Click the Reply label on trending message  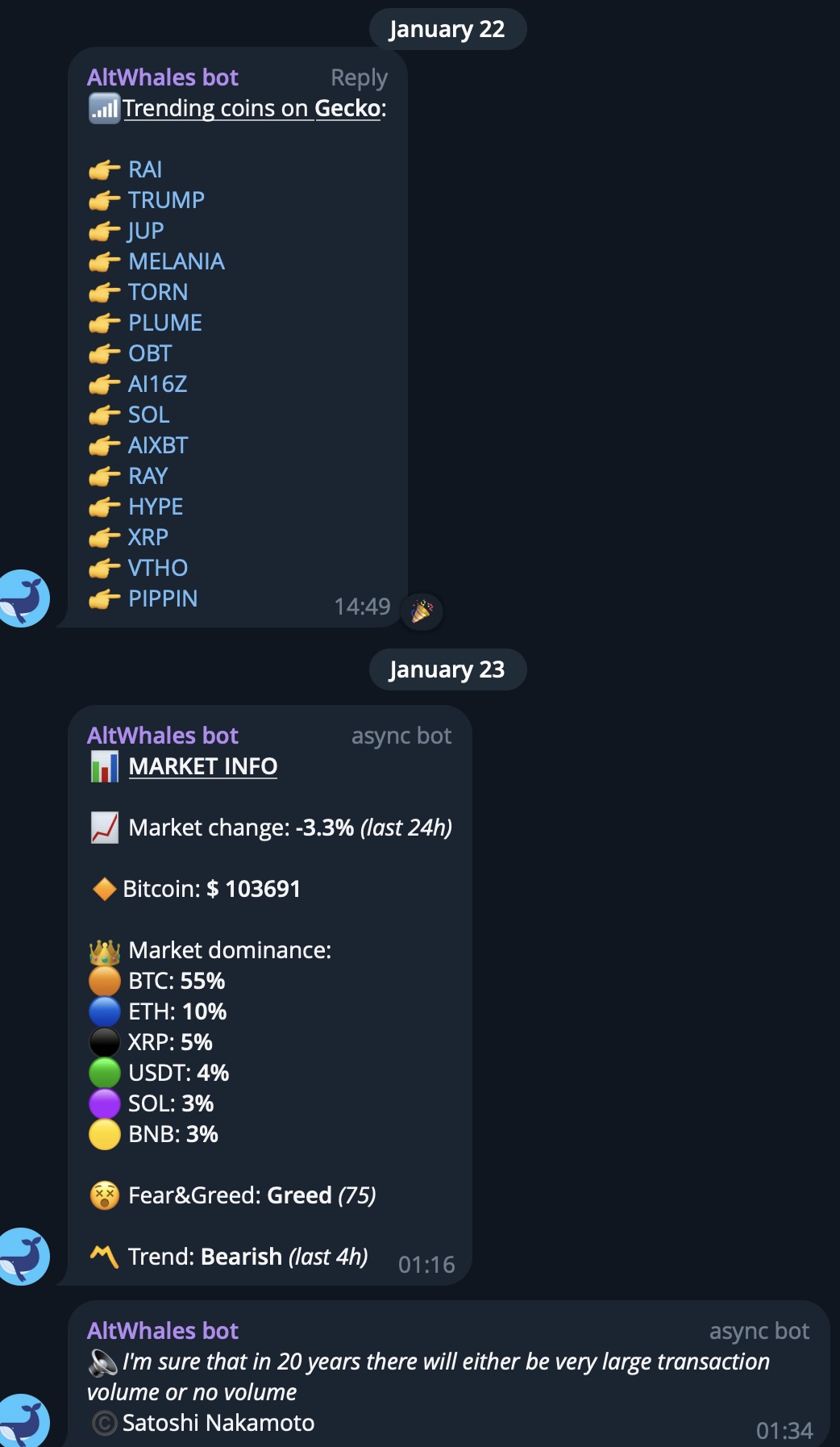coord(359,77)
